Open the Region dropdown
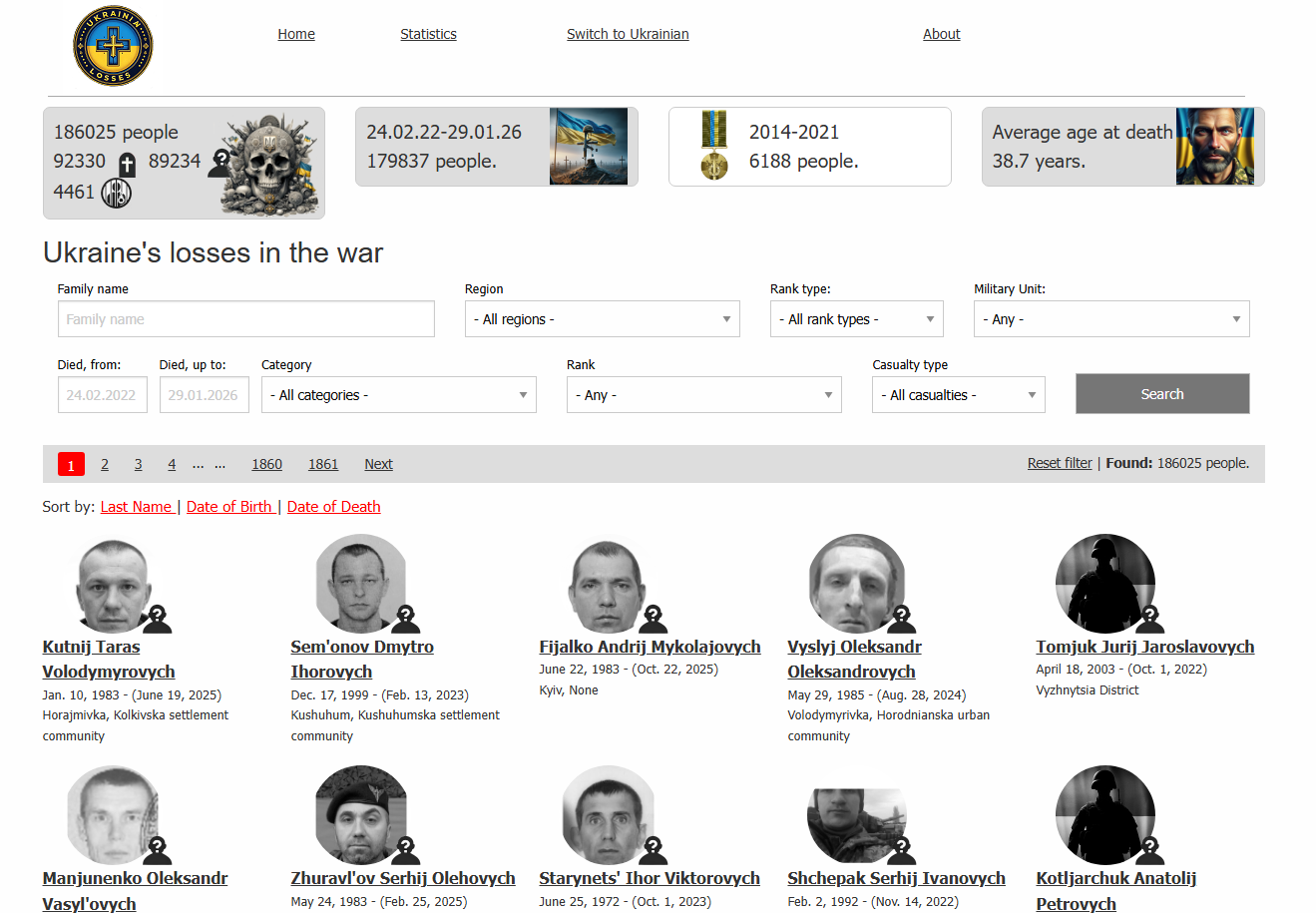Viewport: 1316px width, 913px height. click(x=603, y=319)
